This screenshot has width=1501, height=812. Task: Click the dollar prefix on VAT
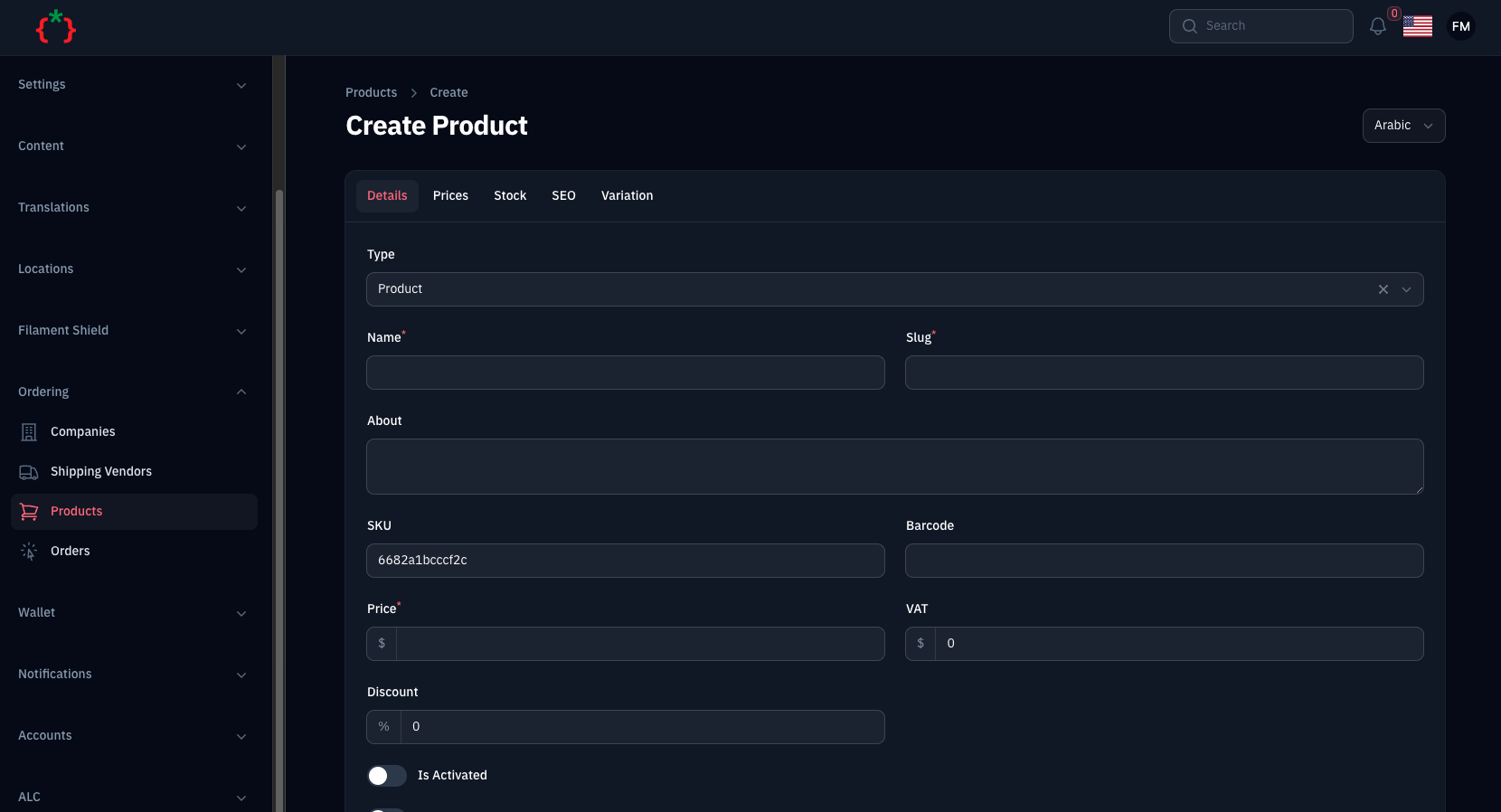click(x=920, y=644)
